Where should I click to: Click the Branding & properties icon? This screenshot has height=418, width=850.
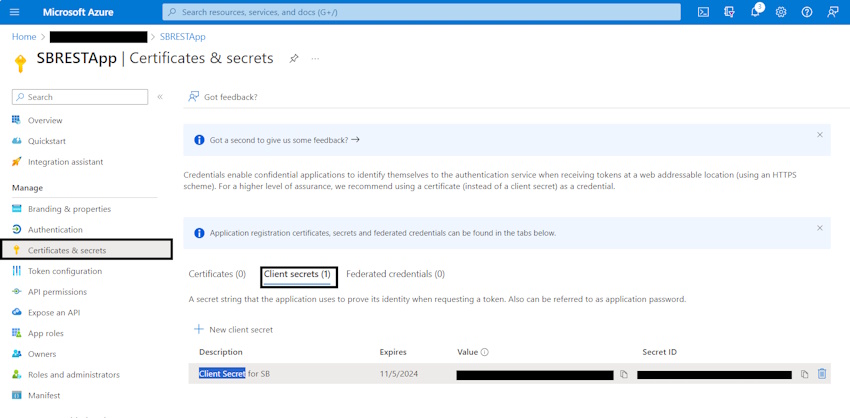click(16, 209)
